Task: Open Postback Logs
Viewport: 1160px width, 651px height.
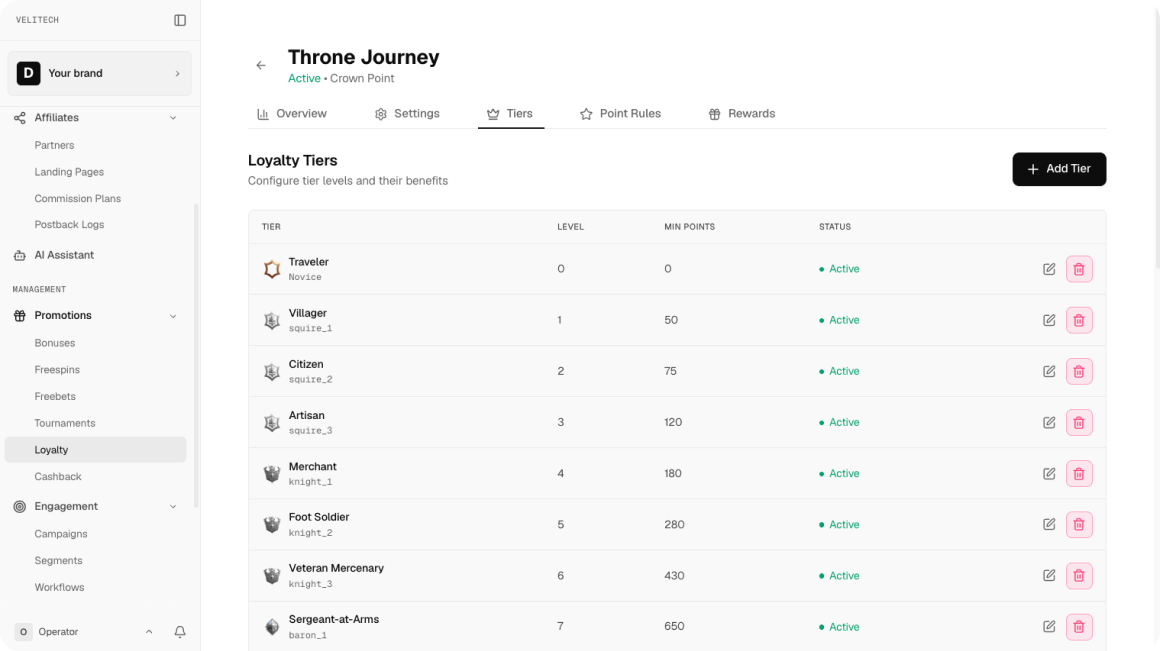Action: [69, 224]
